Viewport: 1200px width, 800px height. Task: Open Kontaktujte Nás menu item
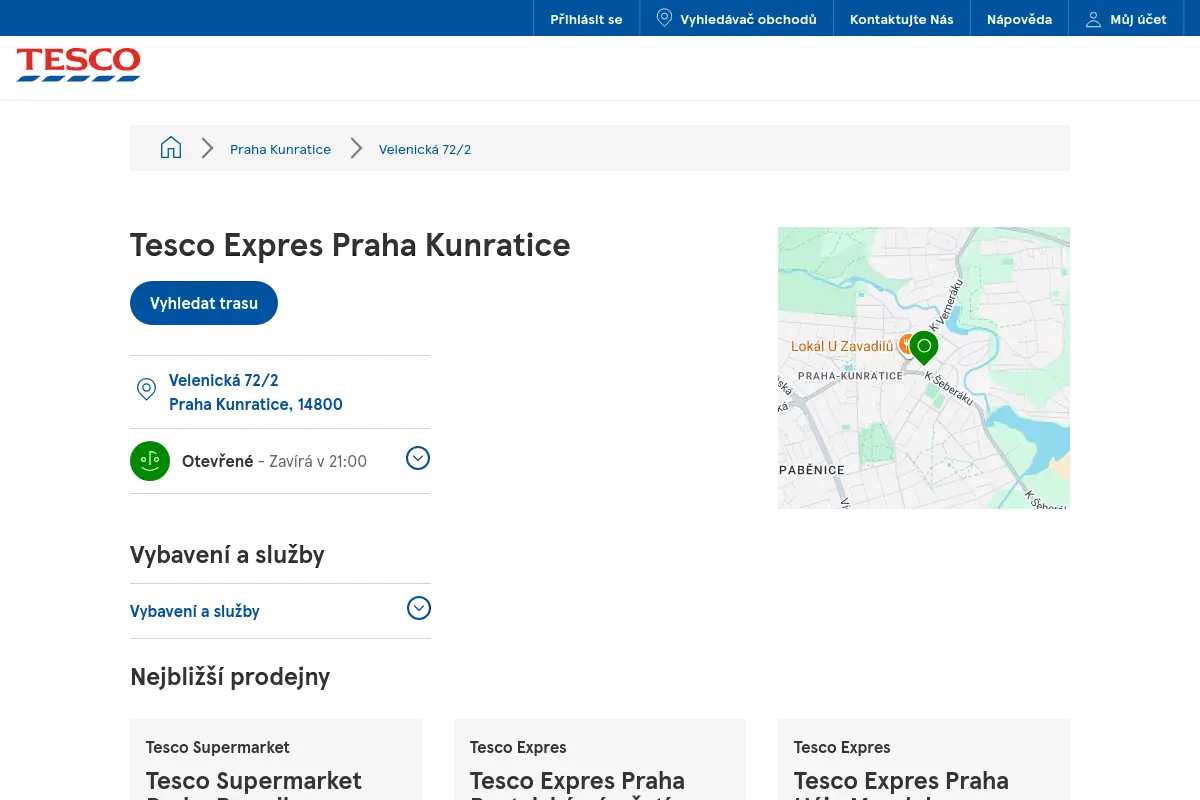point(902,19)
